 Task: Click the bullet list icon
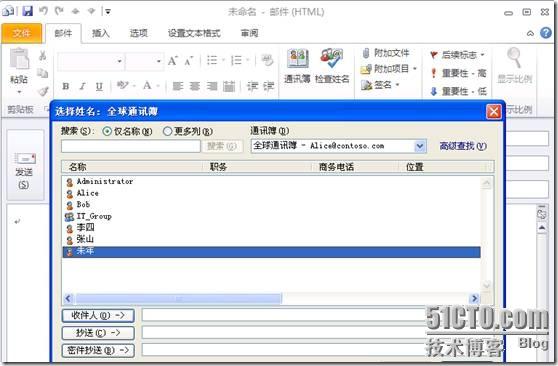(212, 60)
